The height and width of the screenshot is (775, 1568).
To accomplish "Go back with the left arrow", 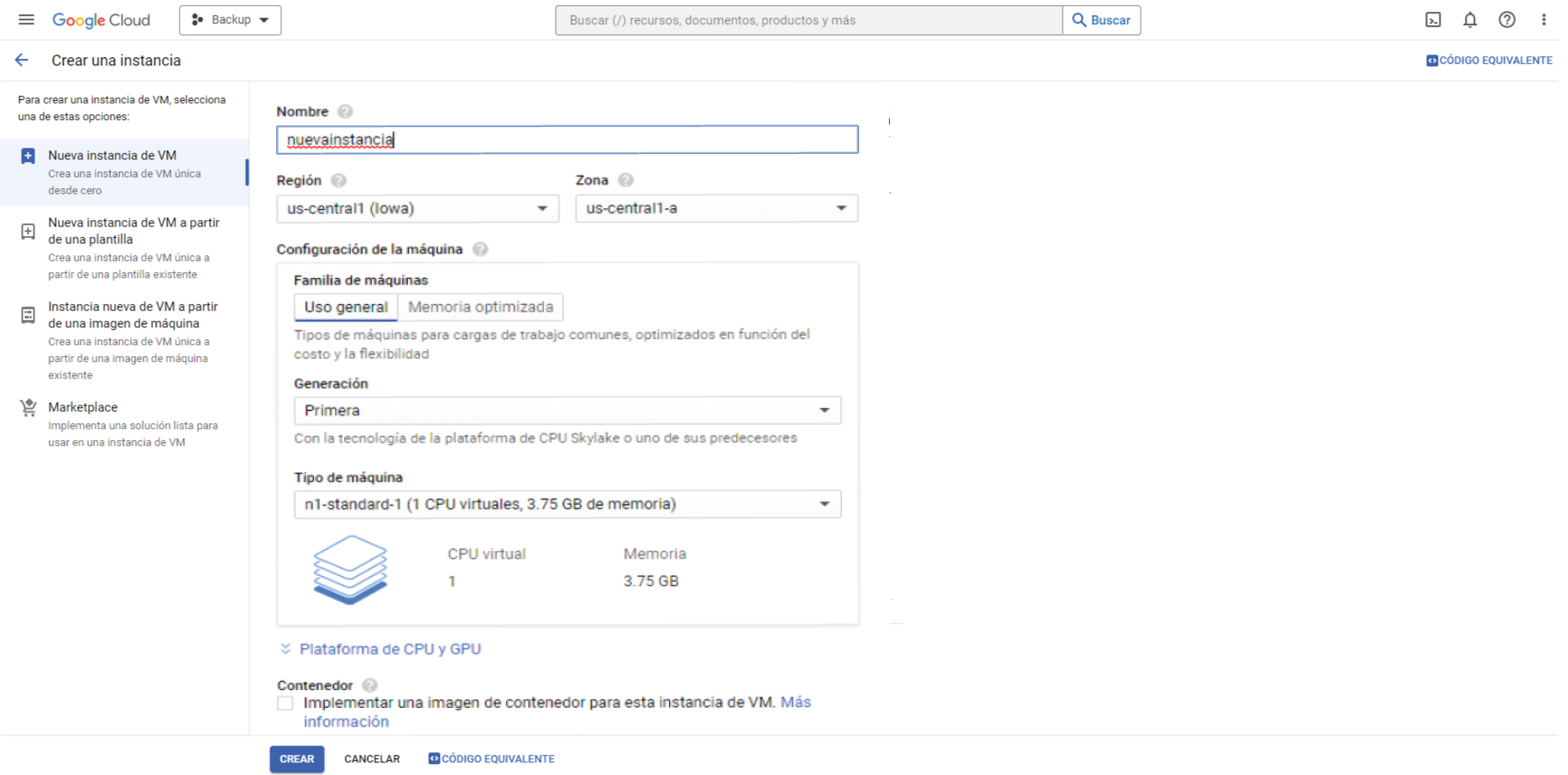I will 22,60.
